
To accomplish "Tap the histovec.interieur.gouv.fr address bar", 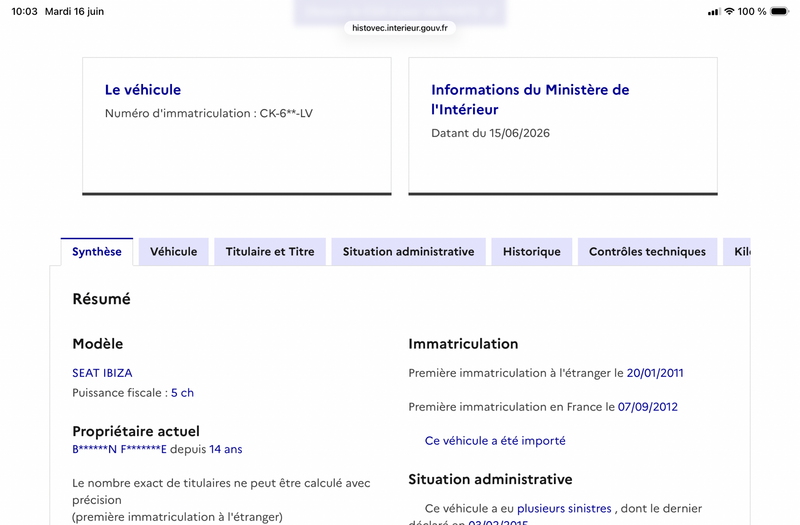I will 400,28.
